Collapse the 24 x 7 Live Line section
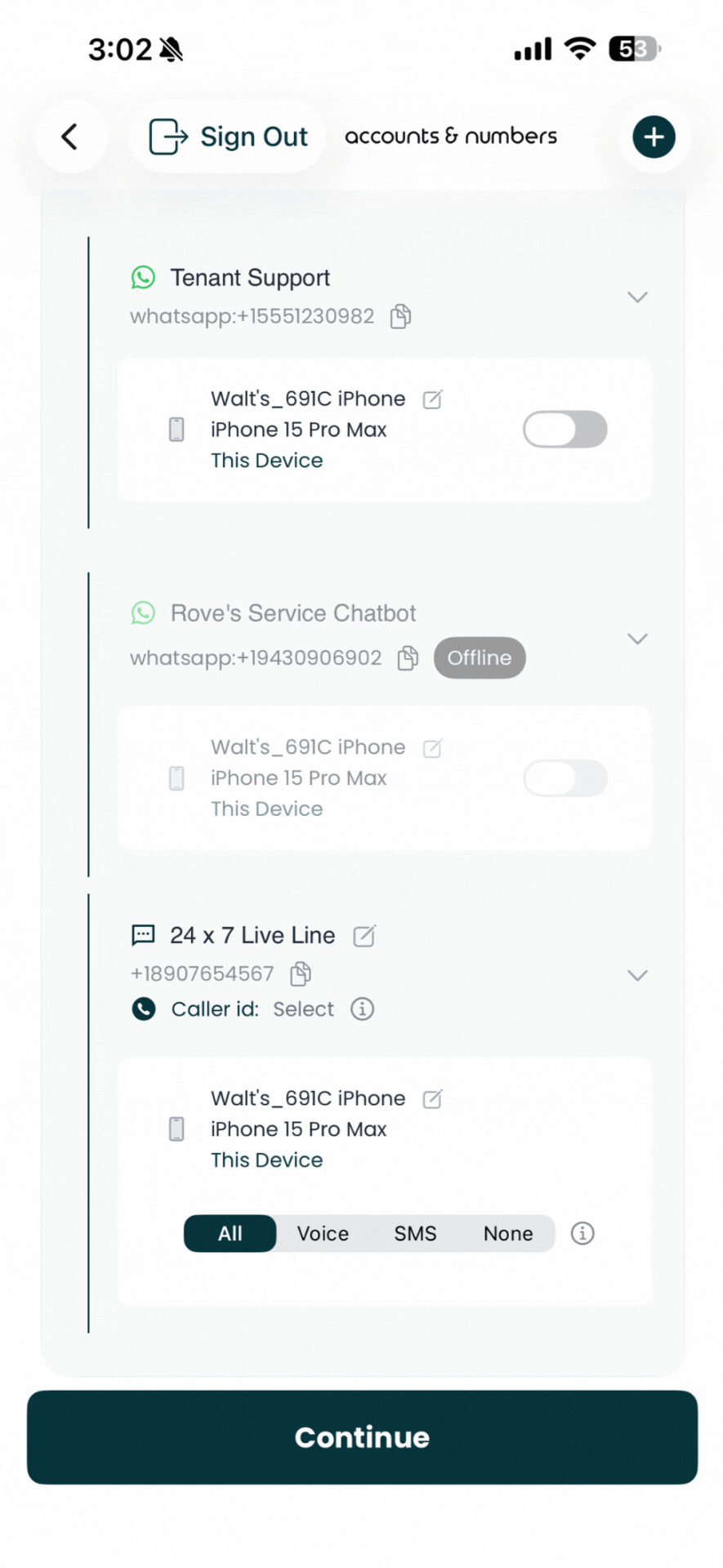Screen dimensions: 723x1568 click(637, 975)
